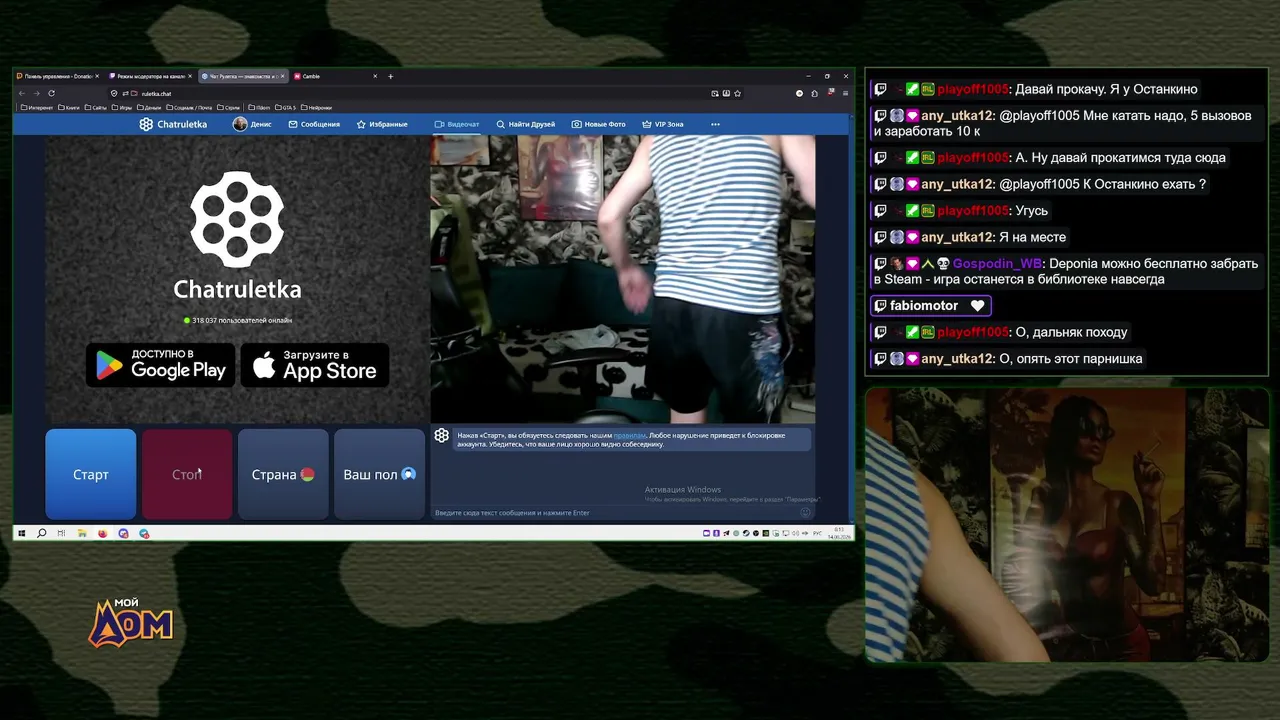Image resolution: width=1280 pixels, height=720 pixels.
Task: Reload the ruletka.chat page
Action: 51,93
